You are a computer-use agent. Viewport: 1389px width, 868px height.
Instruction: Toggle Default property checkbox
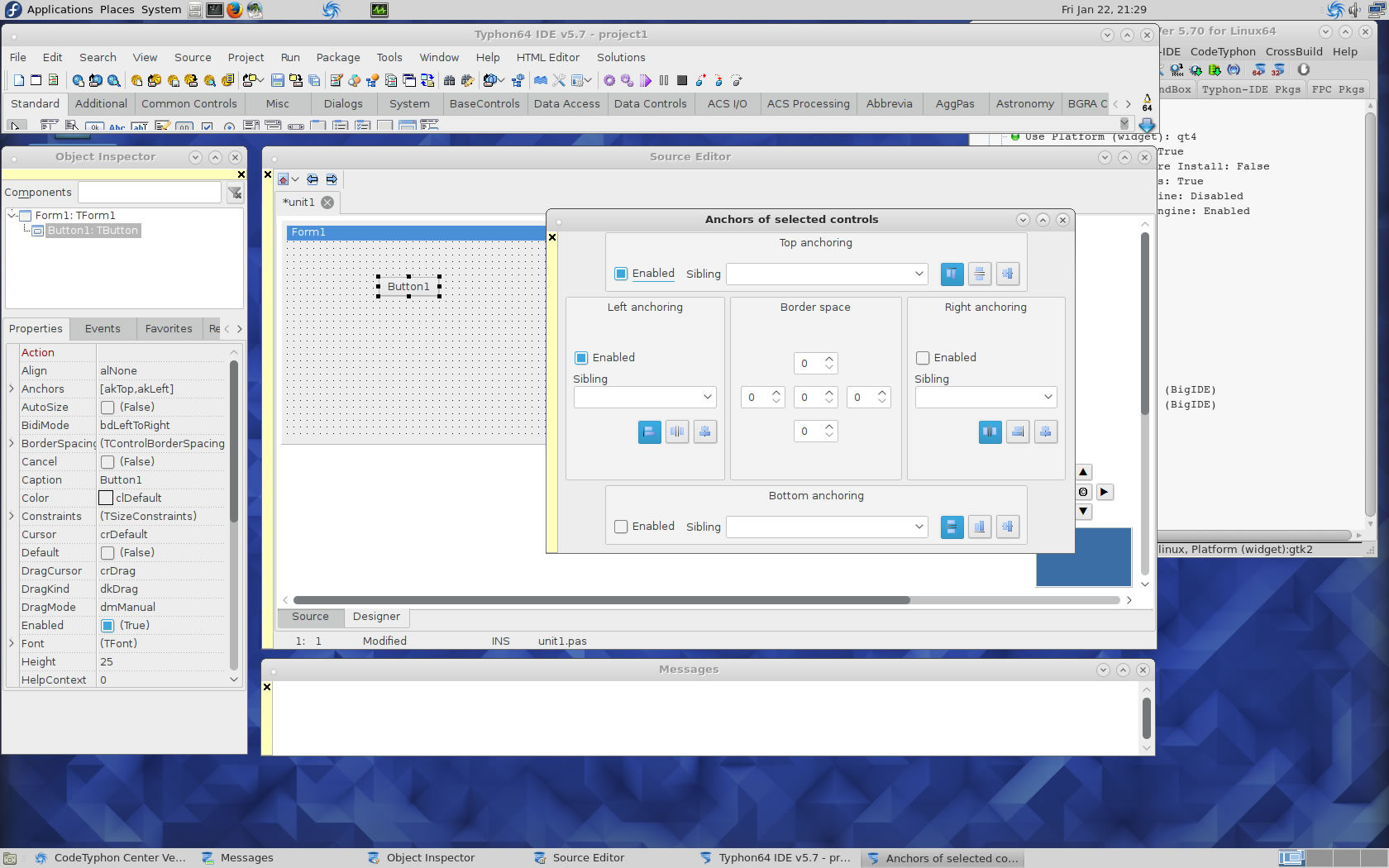click(107, 553)
